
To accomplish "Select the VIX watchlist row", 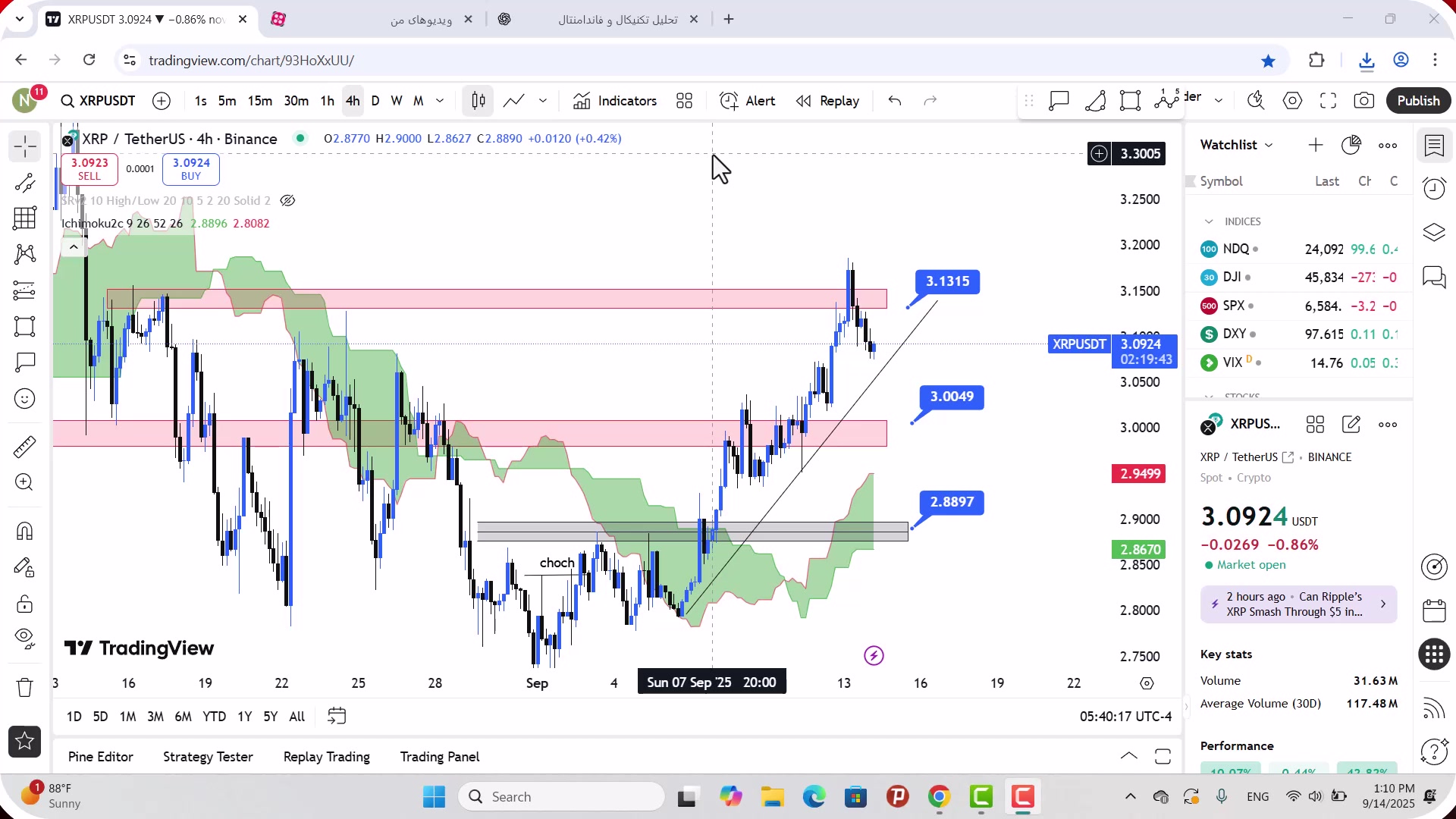I will [x=1298, y=362].
